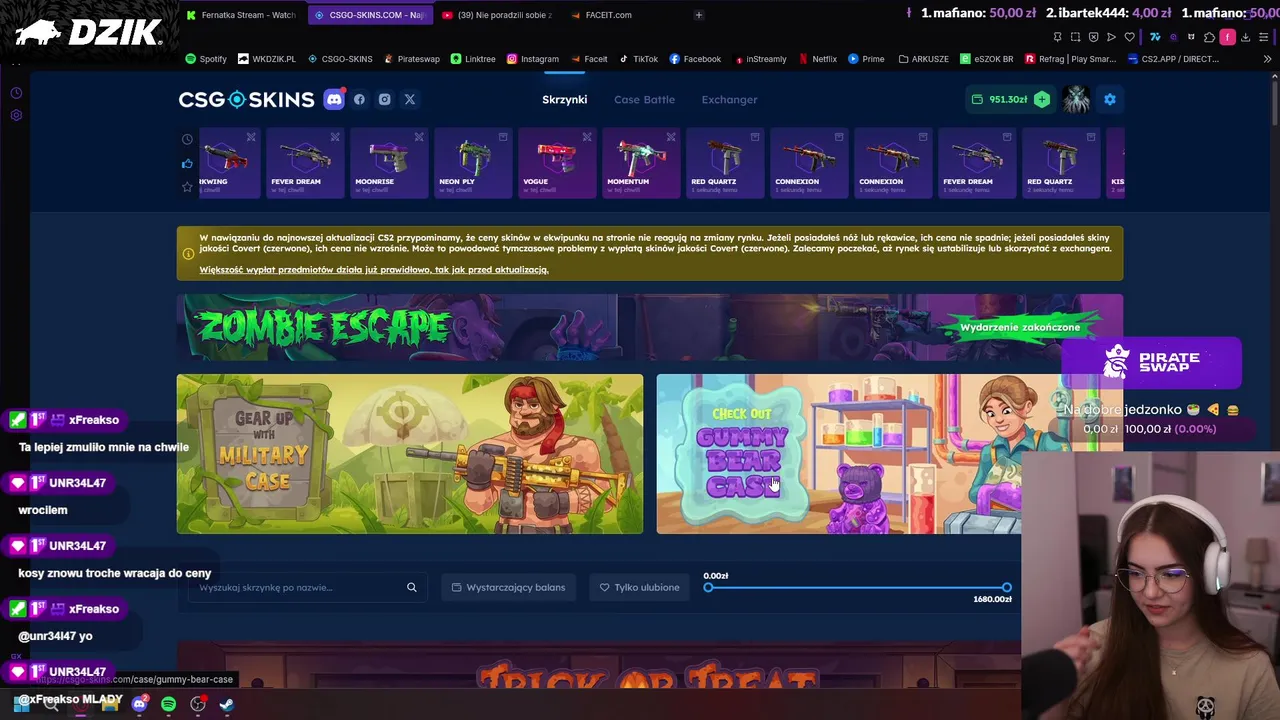Open Spotify from the Windows taskbar

(168, 704)
